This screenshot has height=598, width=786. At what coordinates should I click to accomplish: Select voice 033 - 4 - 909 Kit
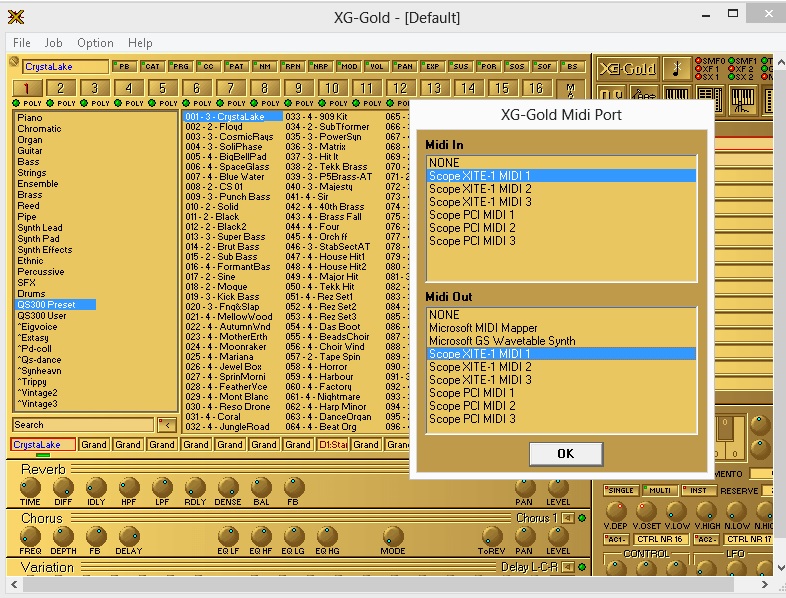[317, 117]
